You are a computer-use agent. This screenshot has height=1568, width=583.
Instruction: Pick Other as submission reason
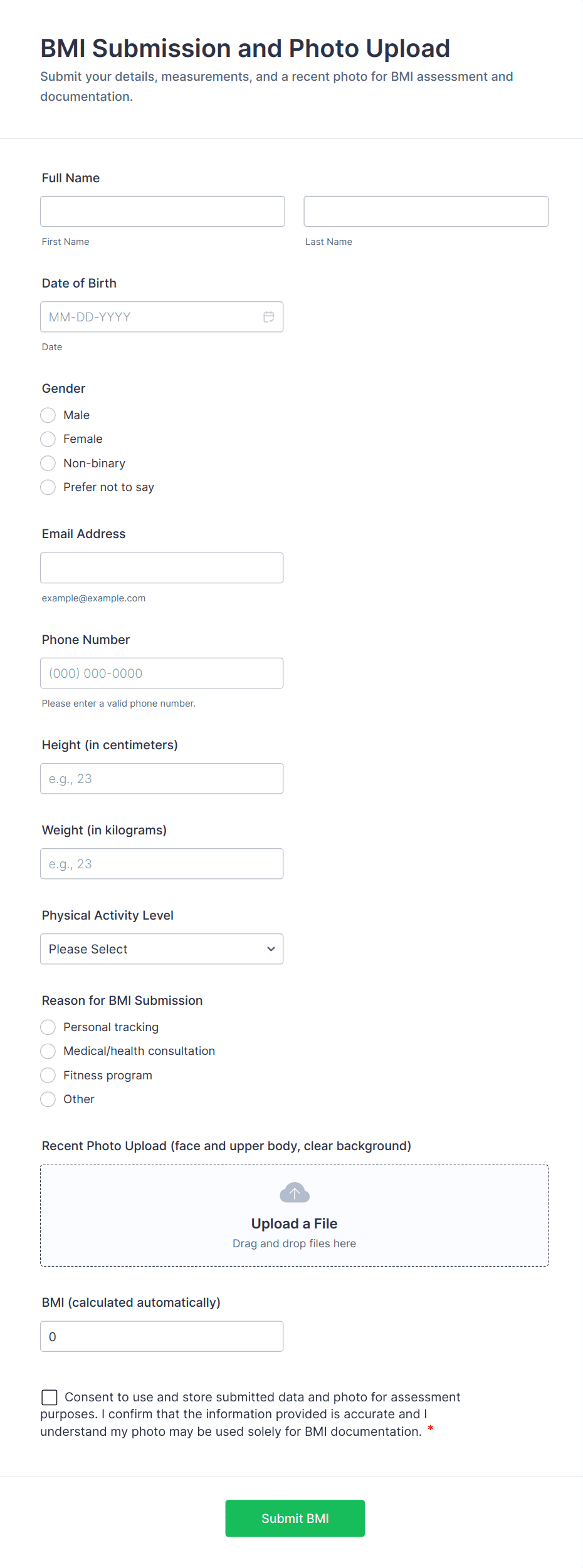48,1099
